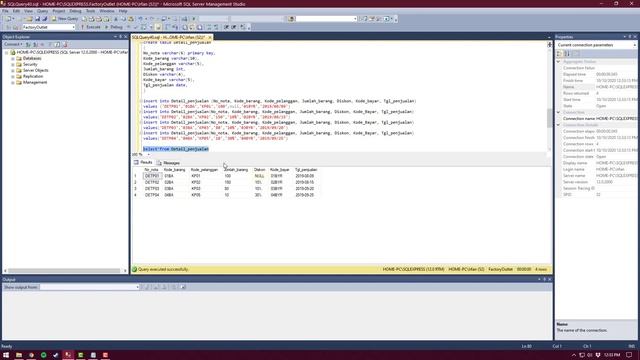Click the Debug button in toolbar
Viewport: 640px width, 360px height.
click(x=113, y=27)
